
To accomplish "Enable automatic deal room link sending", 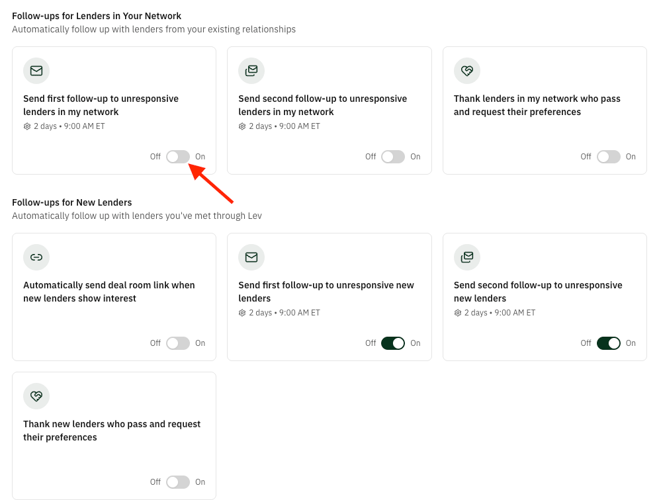I will point(178,343).
